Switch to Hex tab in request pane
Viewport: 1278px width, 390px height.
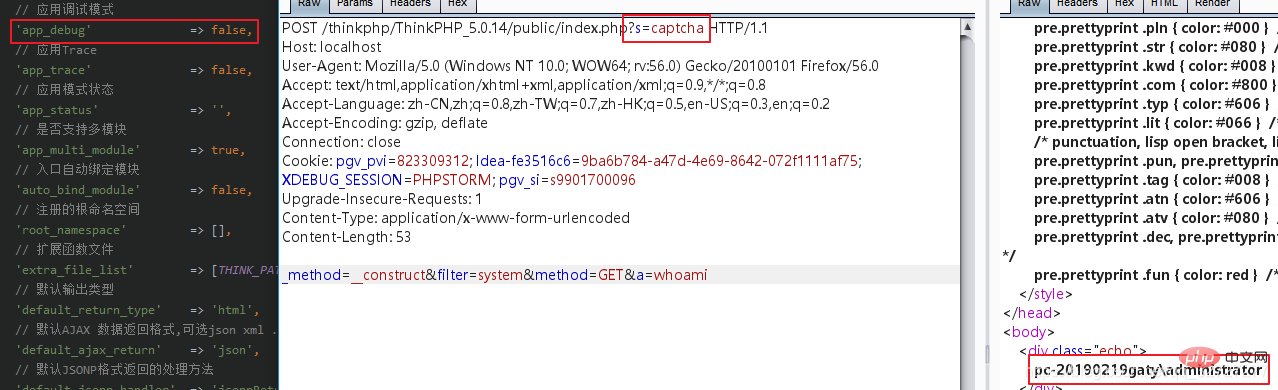pyautogui.click(x=457, y=4)
